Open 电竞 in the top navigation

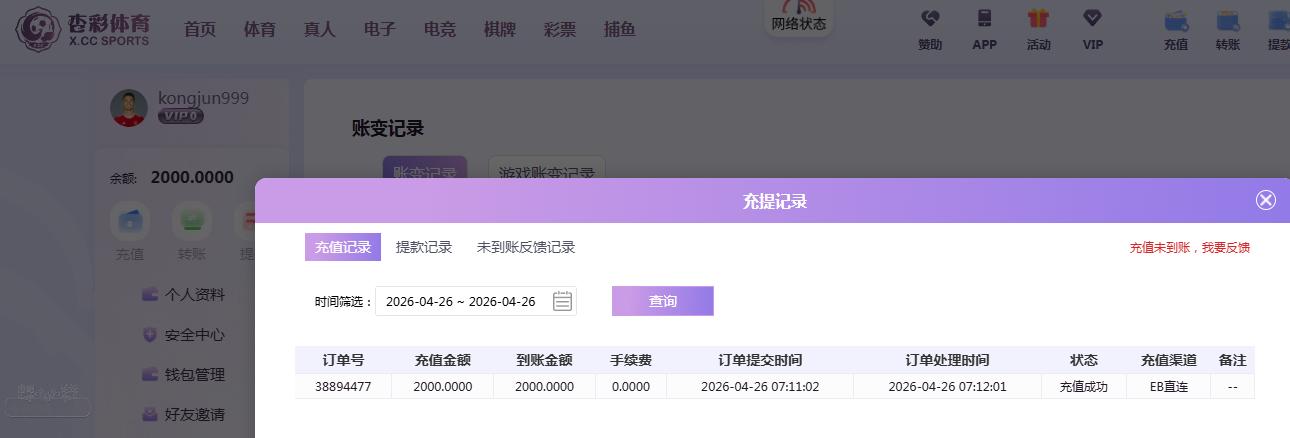point(440,29)
